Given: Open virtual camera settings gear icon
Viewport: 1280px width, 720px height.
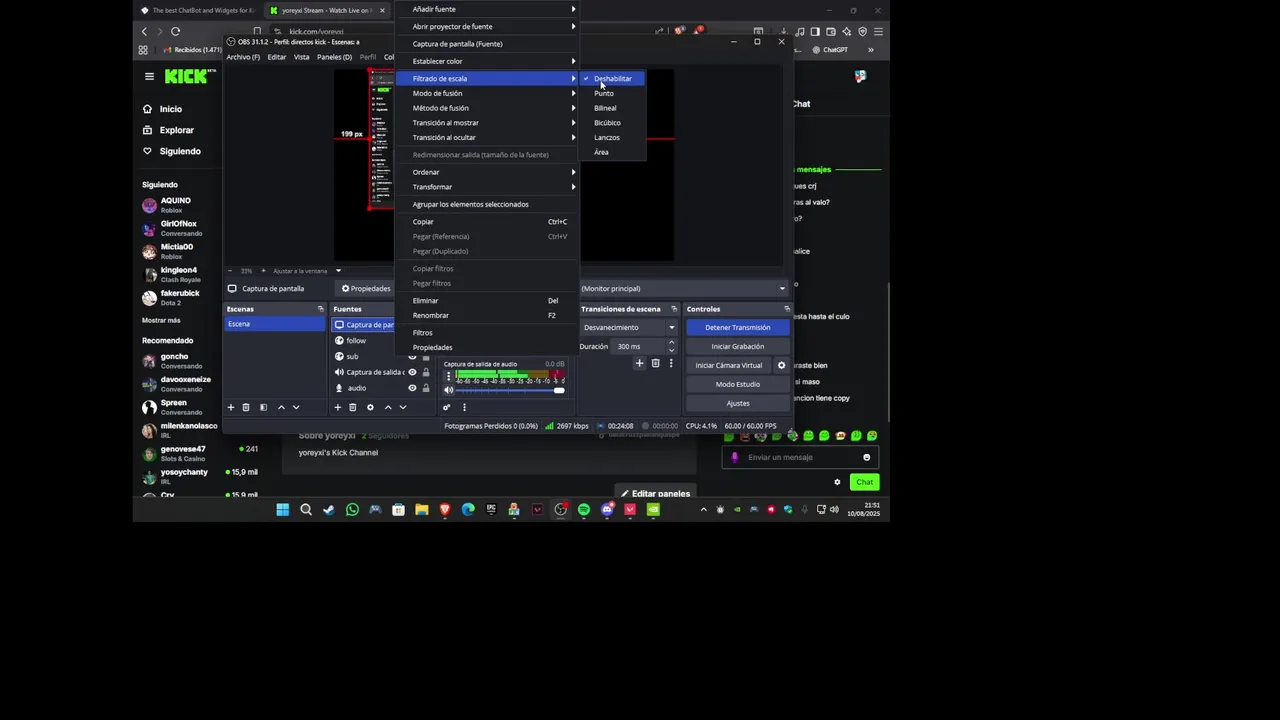Looking at the screenshot, I should coord(782,365).
